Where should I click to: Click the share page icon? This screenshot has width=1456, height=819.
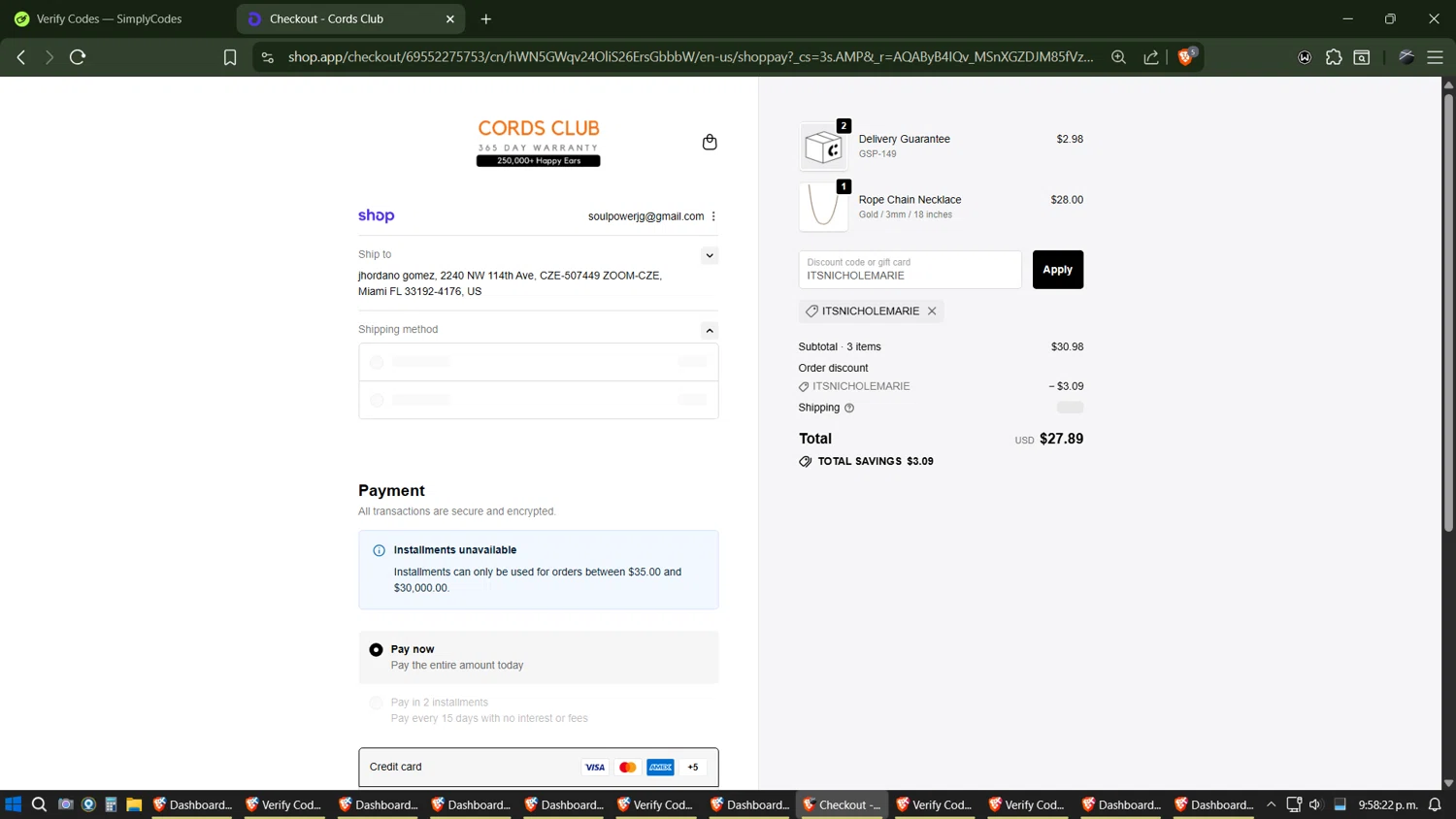coord(1151,57)
